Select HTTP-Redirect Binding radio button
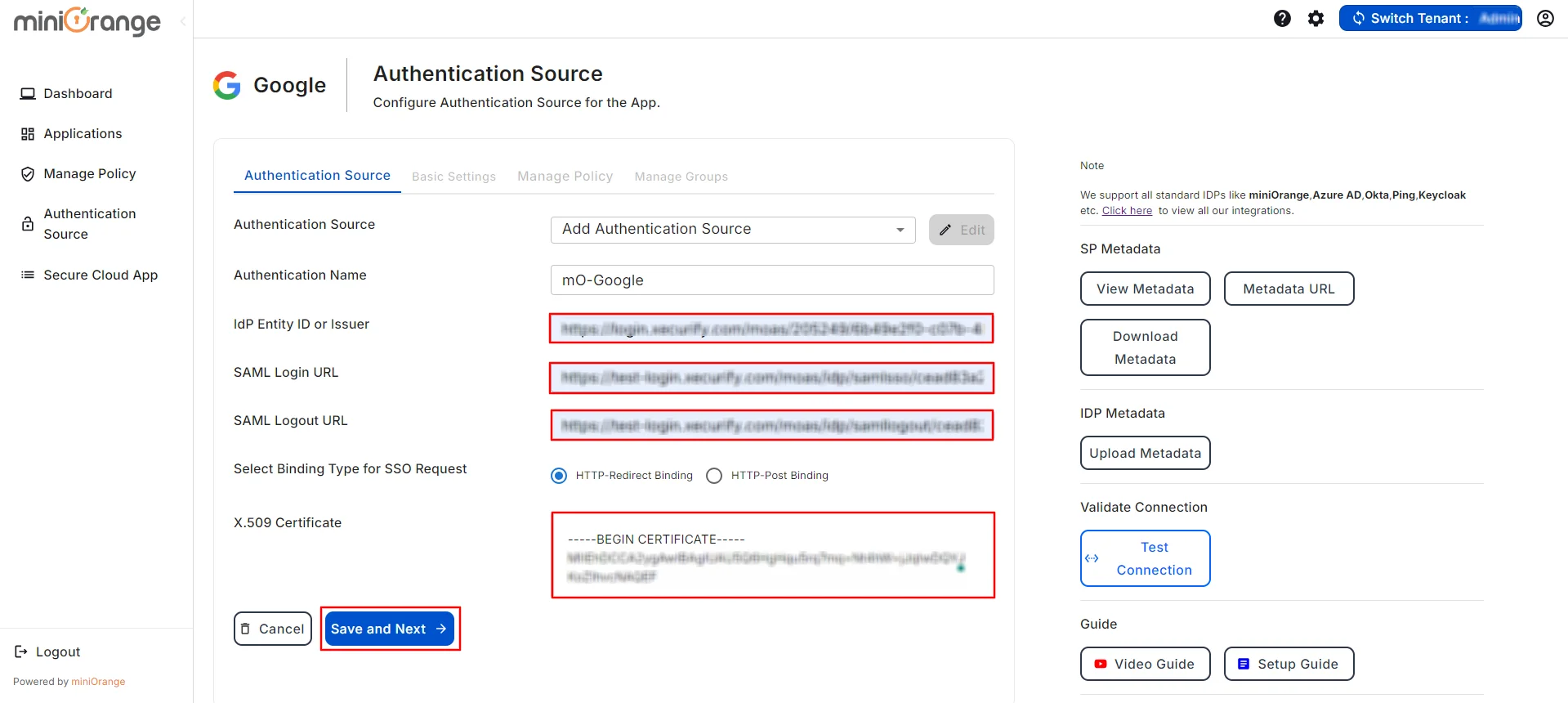This screenshot has width=1568, height=703. [559, 476]
